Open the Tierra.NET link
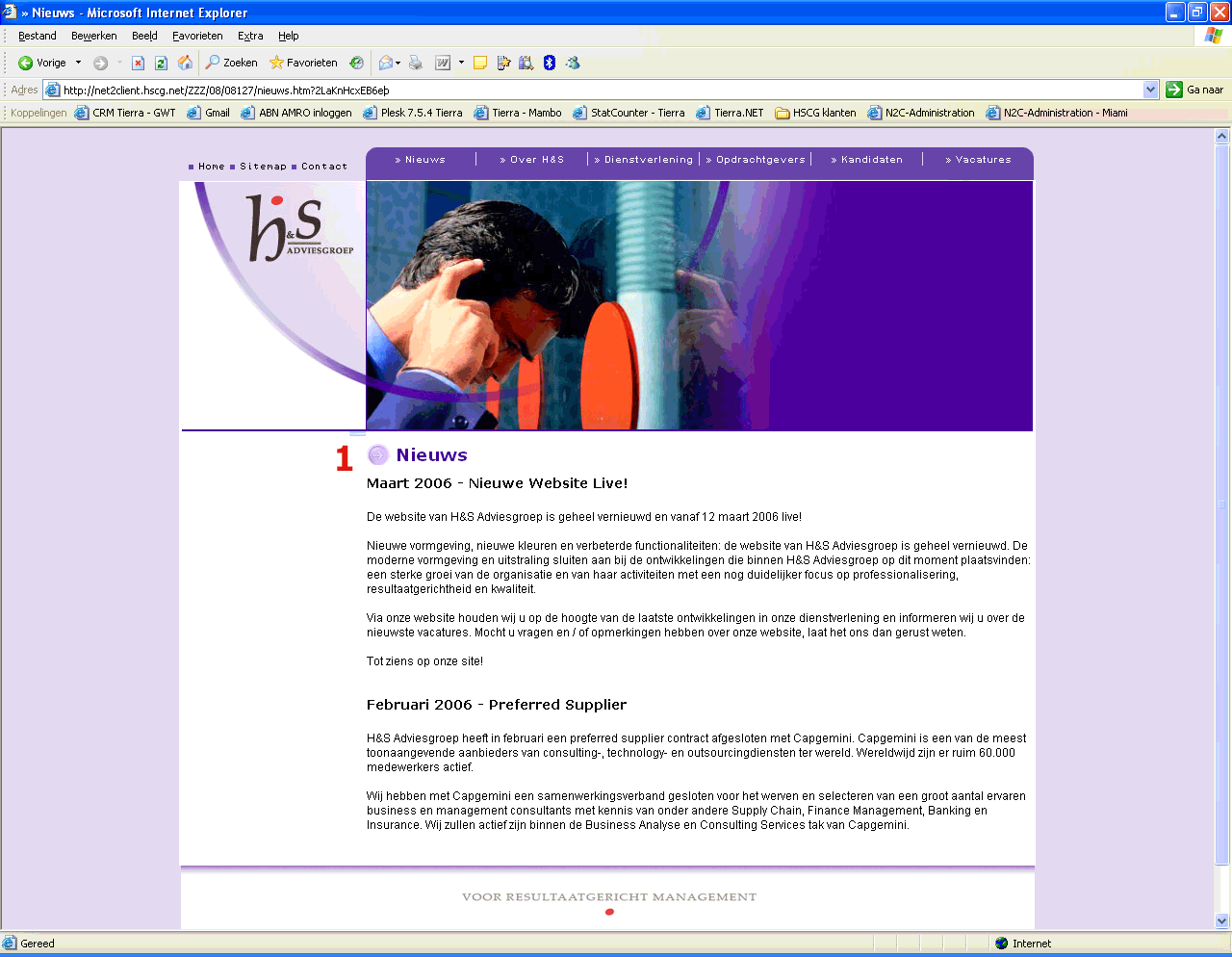The image size is (1232, 957). [730, 113]
